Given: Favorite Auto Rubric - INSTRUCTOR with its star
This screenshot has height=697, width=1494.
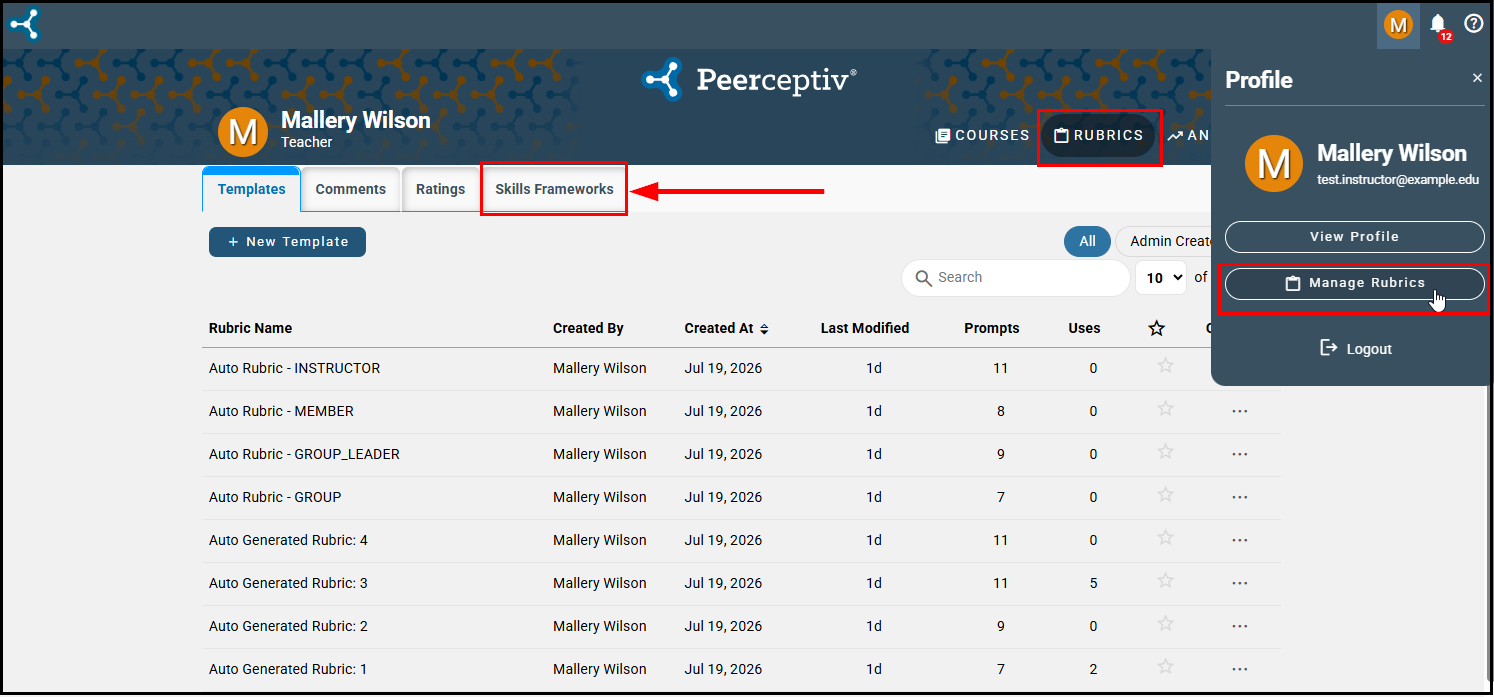Looking at the screenshot, I should click(x=1165, y=366).
